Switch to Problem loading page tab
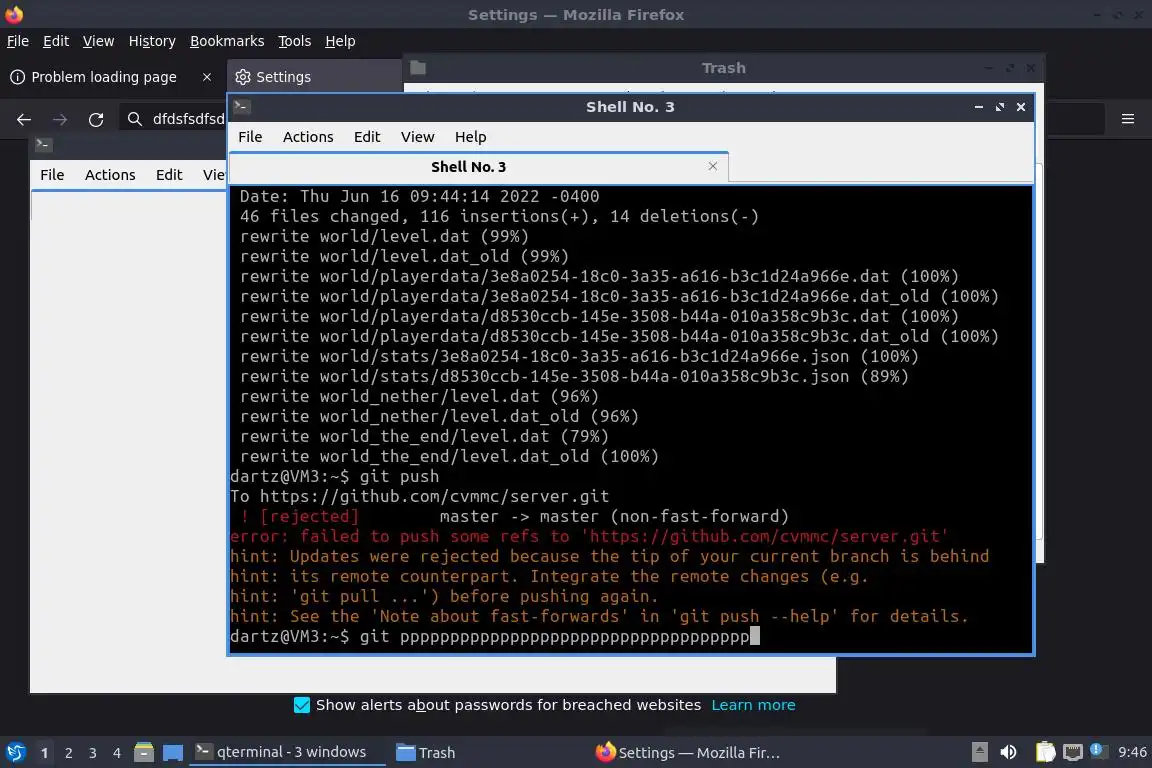This screenshot has width=1152, height=768. pyautogui.click(x=104, y=77)
